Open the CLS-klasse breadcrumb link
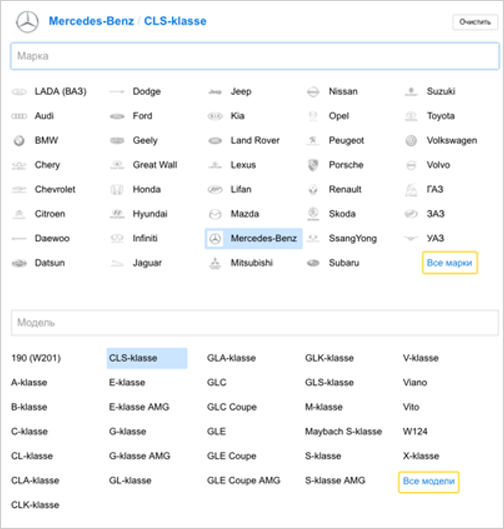Screen dimensions: 504x529 175,21
